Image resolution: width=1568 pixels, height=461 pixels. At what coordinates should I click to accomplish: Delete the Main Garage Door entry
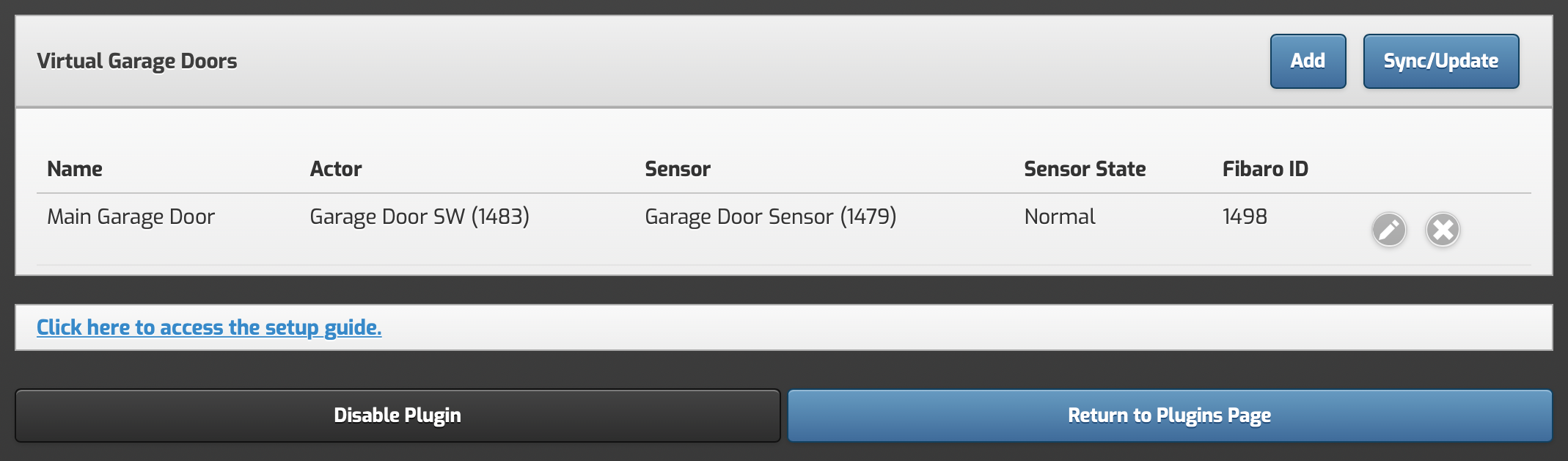tap(1443, 230)
